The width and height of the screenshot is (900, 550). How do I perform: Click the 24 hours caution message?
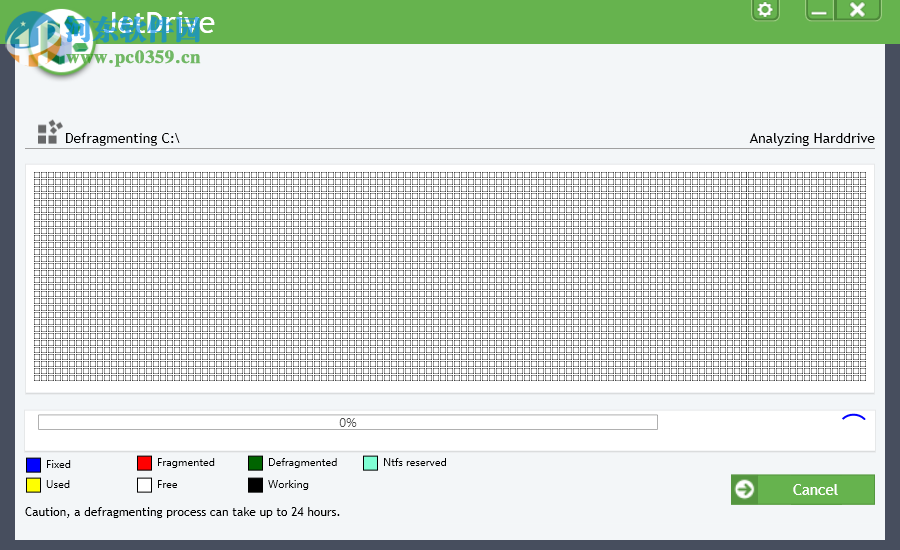click(183, 512)
